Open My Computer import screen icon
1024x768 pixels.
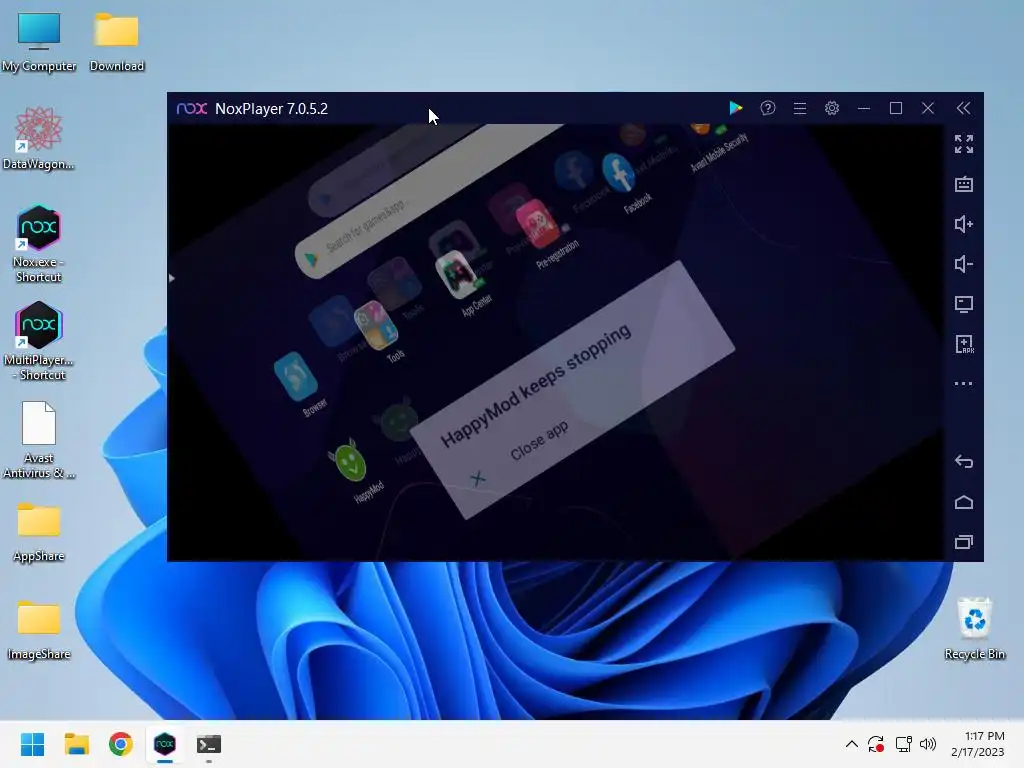(964, 304)
